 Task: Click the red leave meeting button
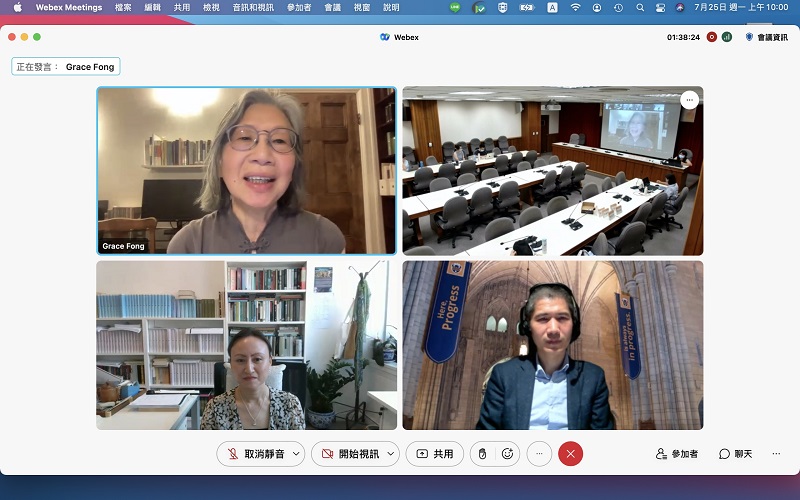570,453
